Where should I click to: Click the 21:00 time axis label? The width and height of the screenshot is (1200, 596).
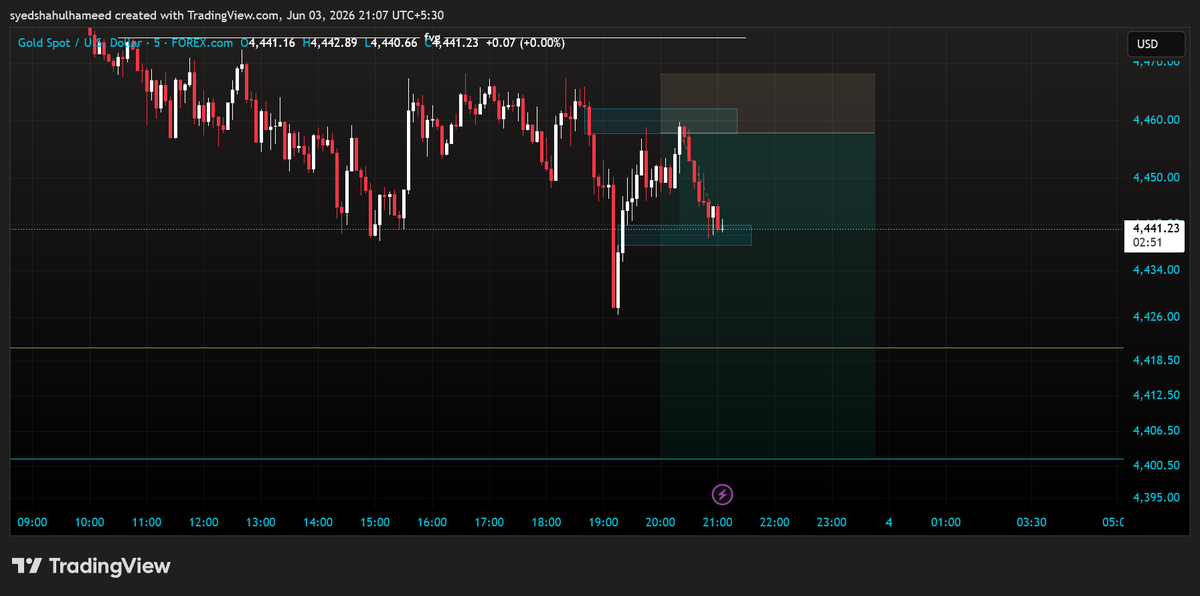717,522
